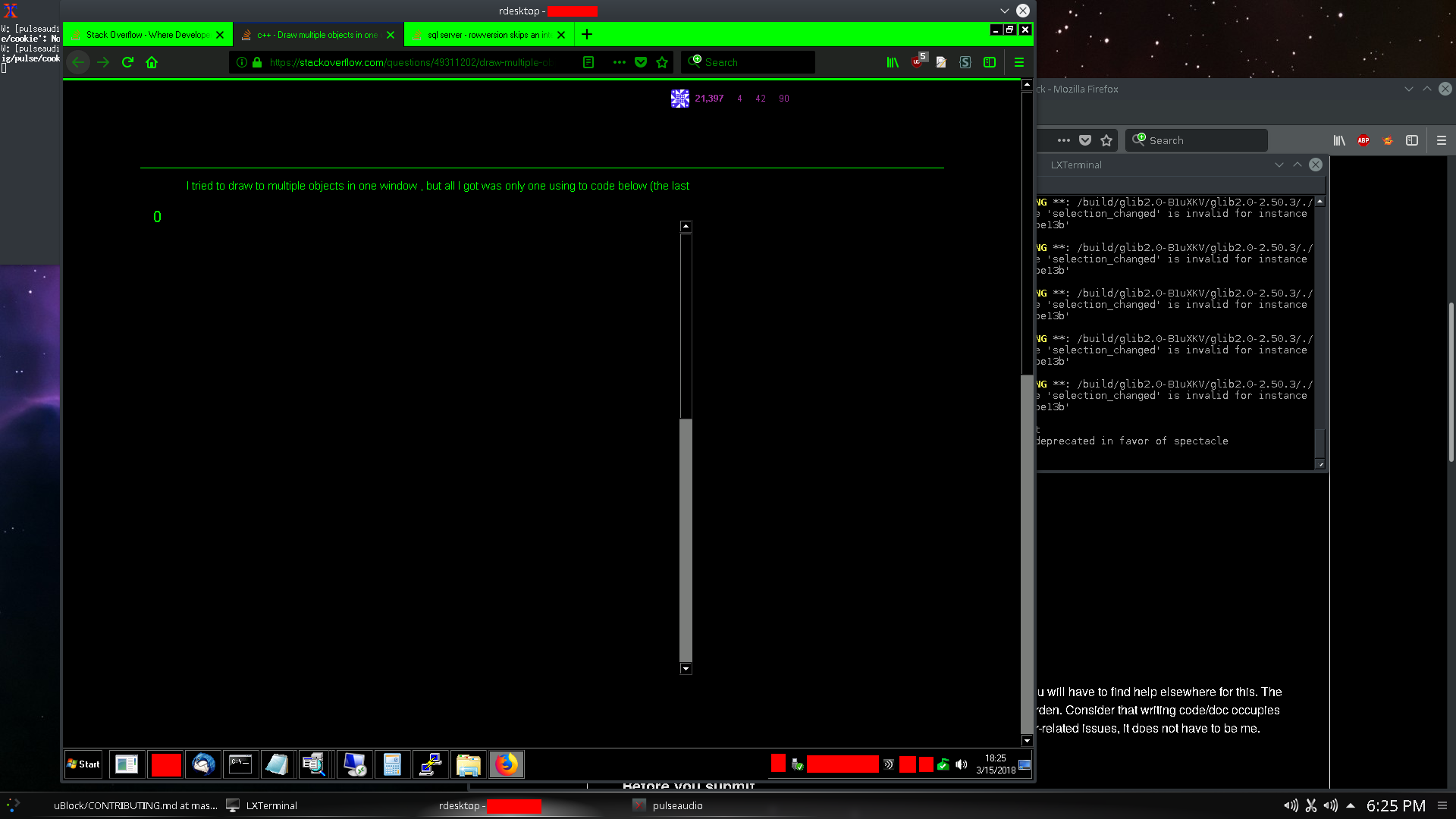Launch Thunderbird from Windows taskbar
Image resolution: width=1456 pixels, height=819 pixels.
[203, 764]
